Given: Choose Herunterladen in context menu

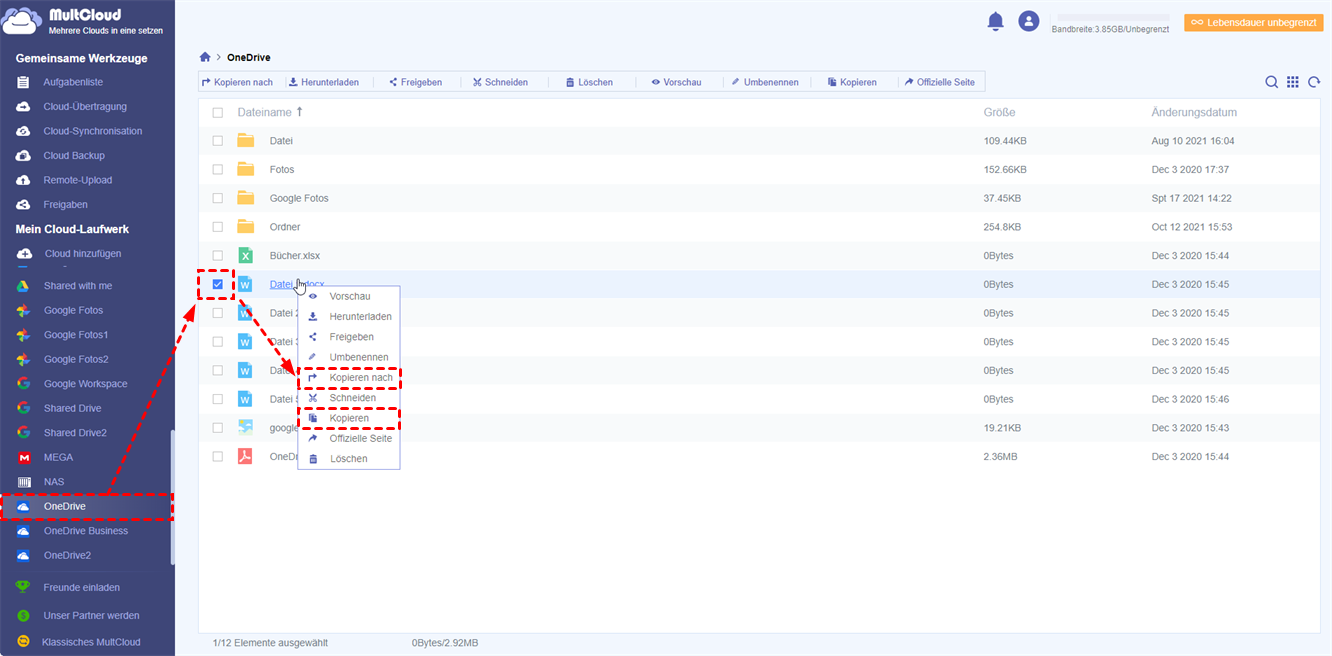Looking at the screenshot, I should 349,316.
